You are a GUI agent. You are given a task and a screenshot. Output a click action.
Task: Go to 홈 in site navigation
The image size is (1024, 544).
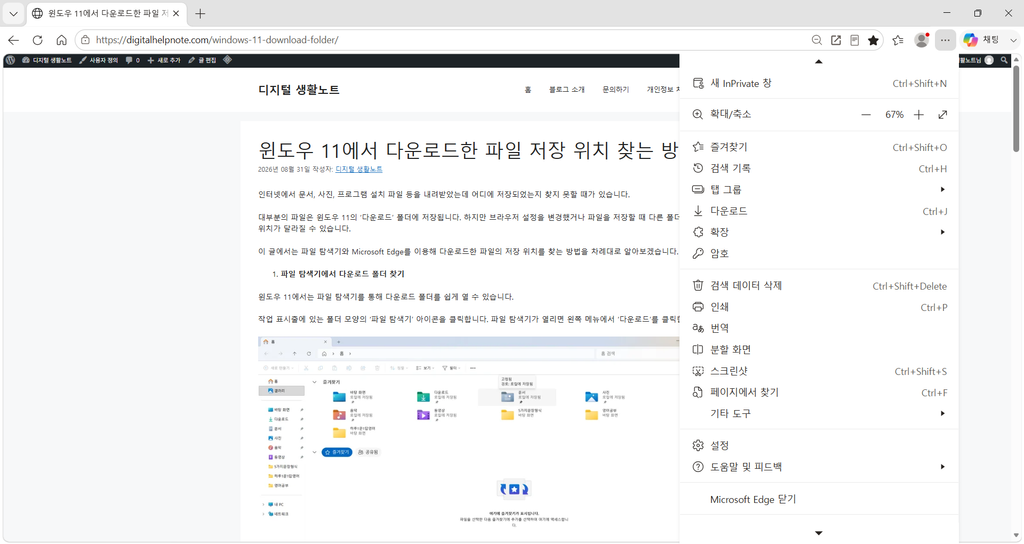528,89
